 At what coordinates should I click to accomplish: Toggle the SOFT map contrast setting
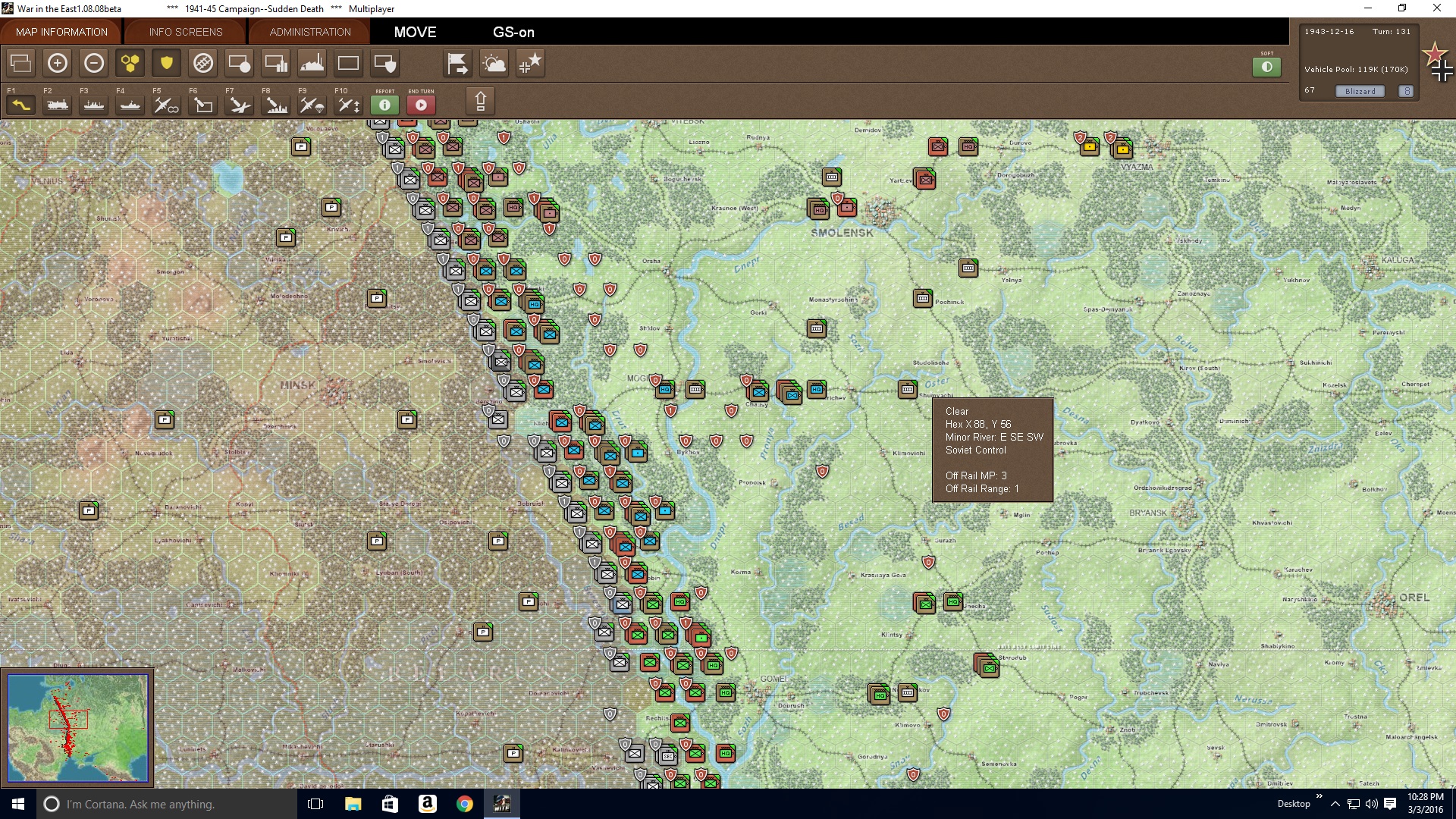1265,67
